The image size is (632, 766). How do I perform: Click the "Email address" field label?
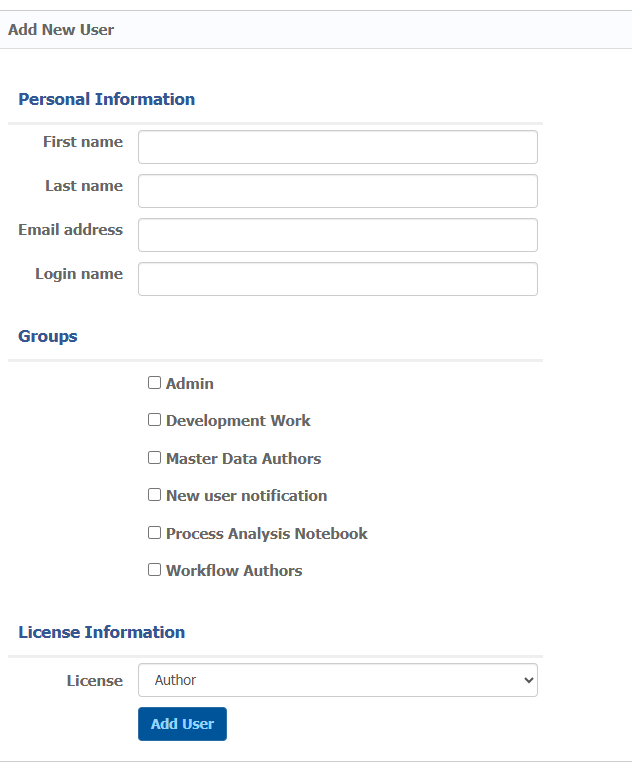coord(70,230)
